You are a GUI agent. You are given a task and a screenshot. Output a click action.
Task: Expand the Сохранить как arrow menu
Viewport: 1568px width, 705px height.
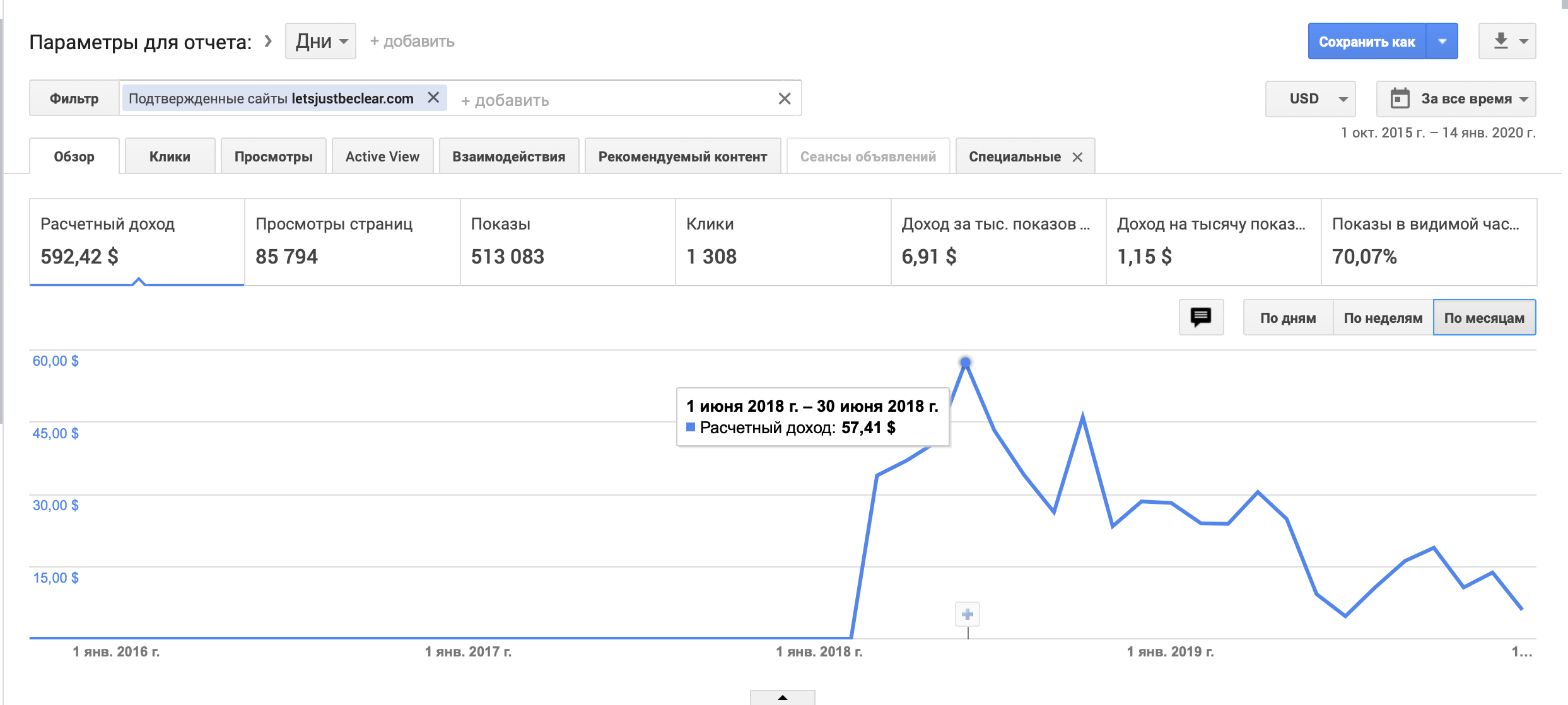point(1442,42)
